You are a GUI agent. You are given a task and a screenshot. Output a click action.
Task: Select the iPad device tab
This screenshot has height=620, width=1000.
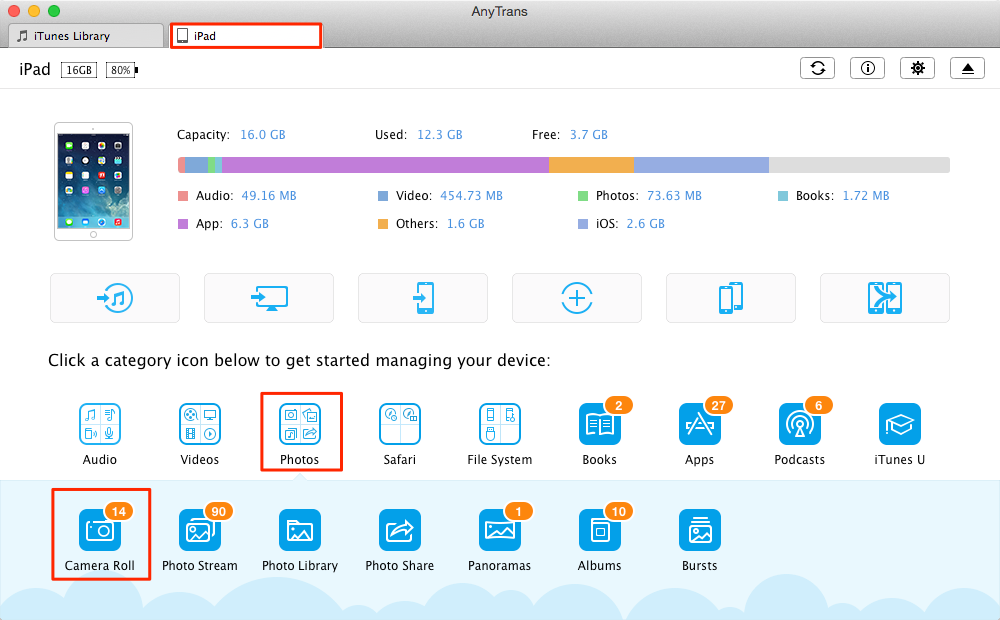246,36
